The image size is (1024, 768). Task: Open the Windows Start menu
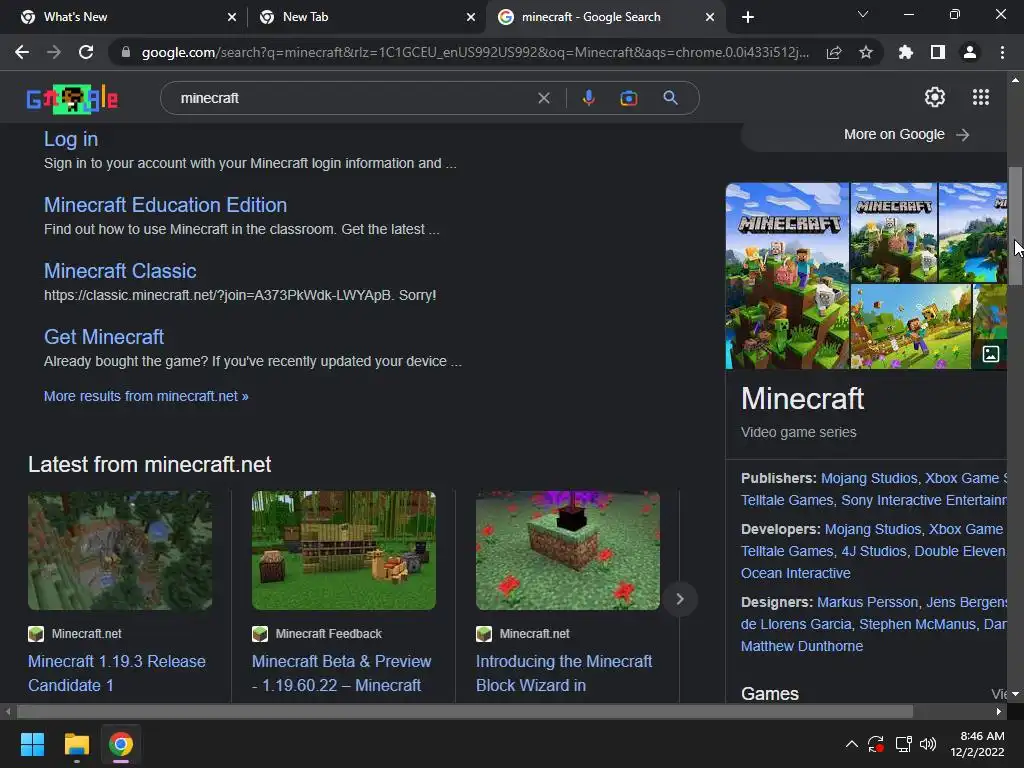point(32,744)
